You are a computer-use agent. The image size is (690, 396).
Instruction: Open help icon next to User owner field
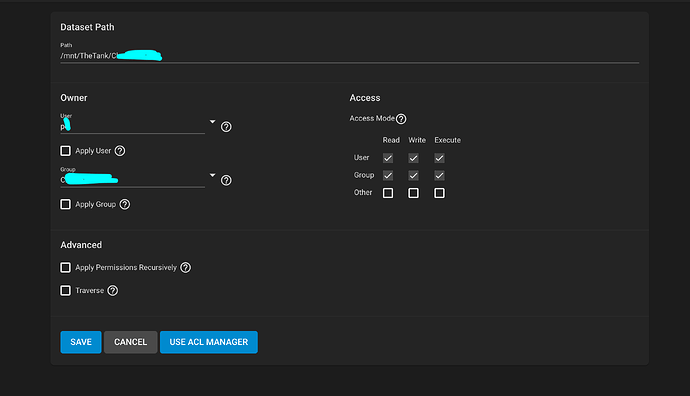(226, 127)
